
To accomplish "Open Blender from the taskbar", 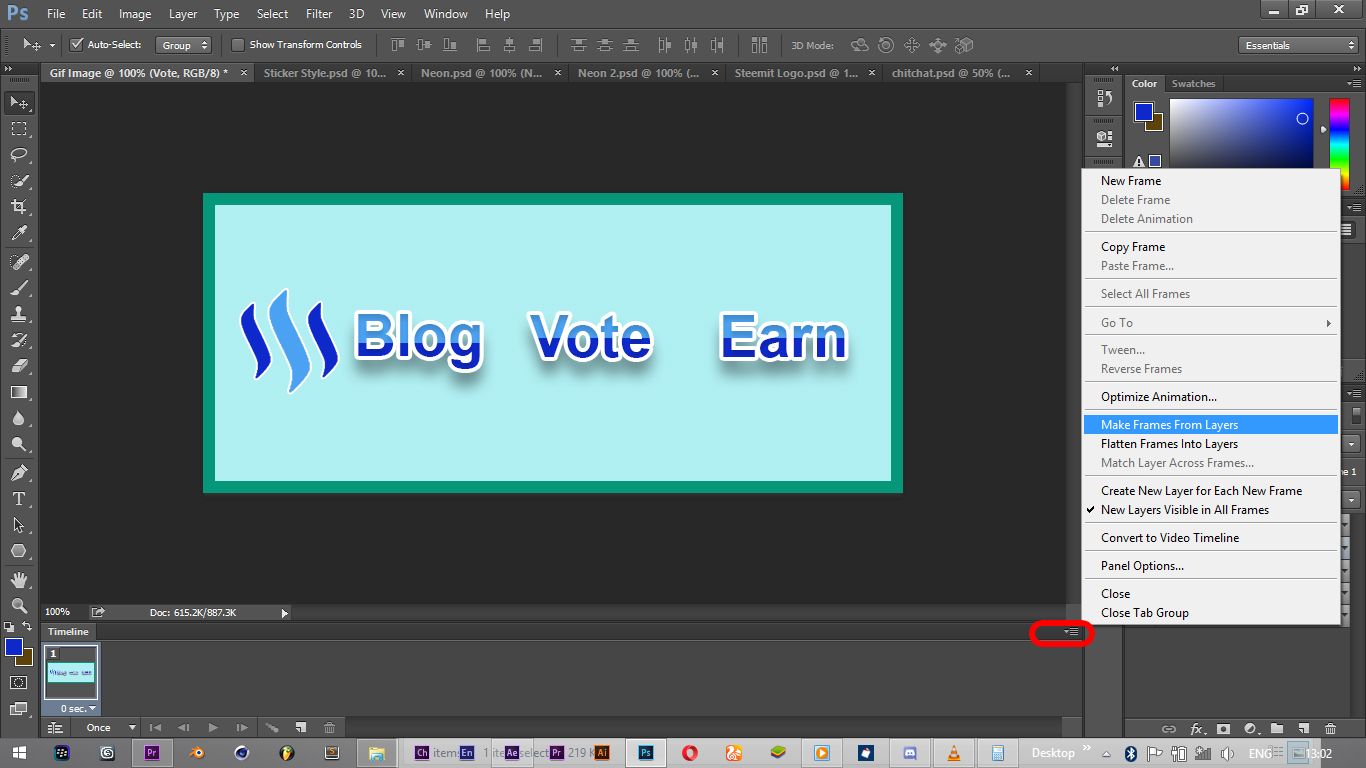I will pyautogui.click(x=197, y=753).
